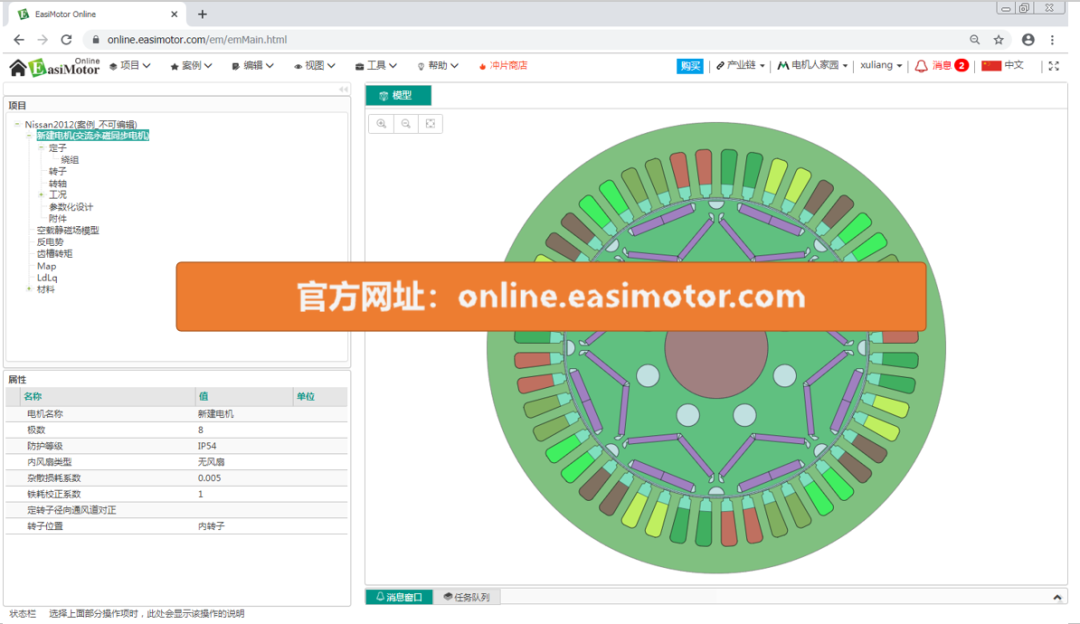Collapse the 定子 tree node
1080x624 pixels.
click(x=41, y=148)
